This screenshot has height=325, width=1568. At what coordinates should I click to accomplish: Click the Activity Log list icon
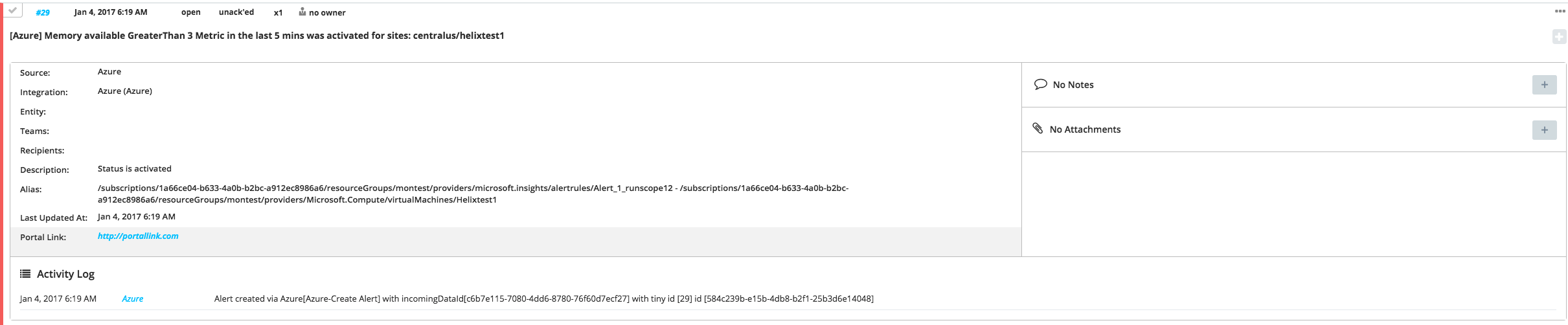(25, 274)
